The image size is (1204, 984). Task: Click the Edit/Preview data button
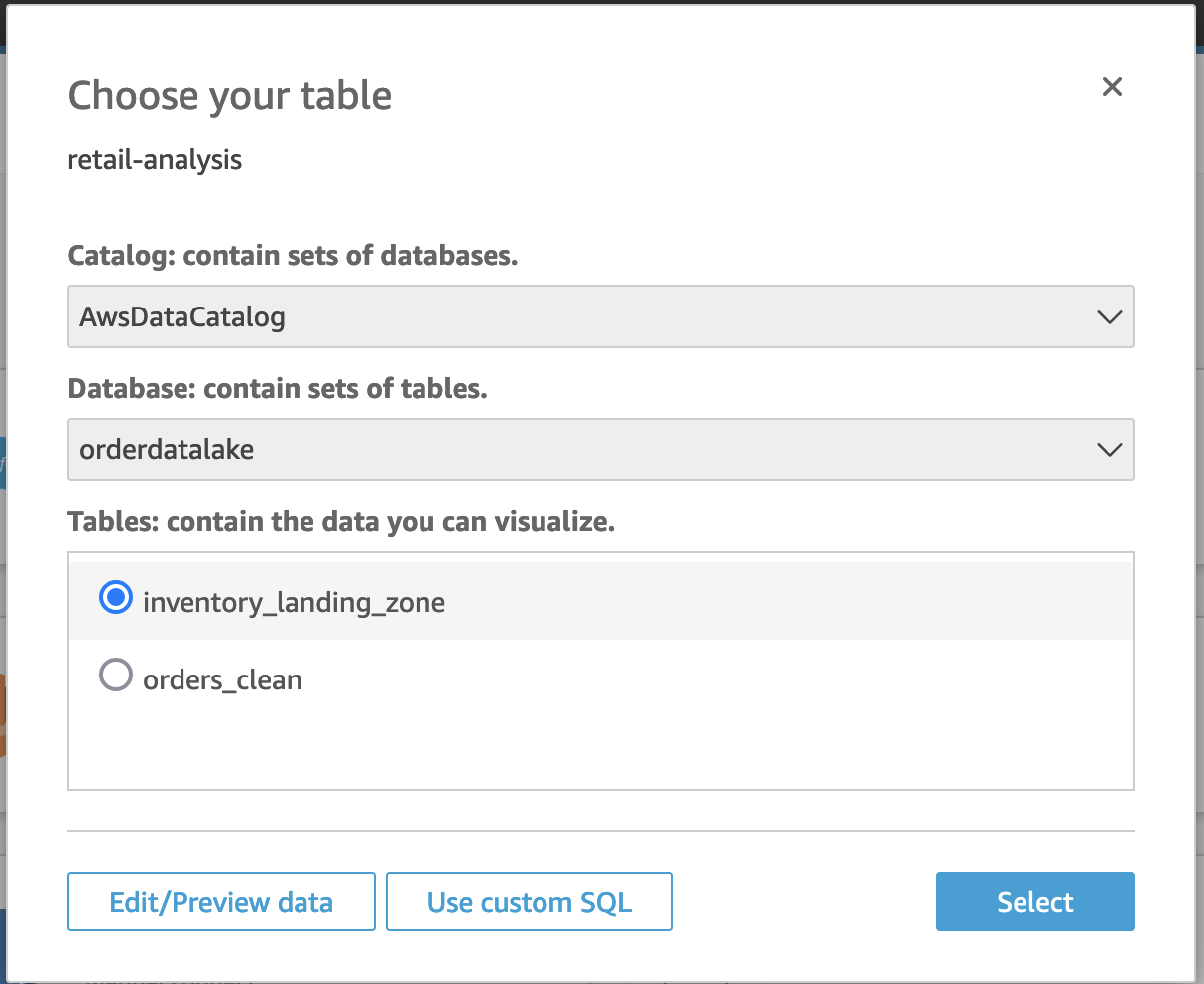coord(221,902)
